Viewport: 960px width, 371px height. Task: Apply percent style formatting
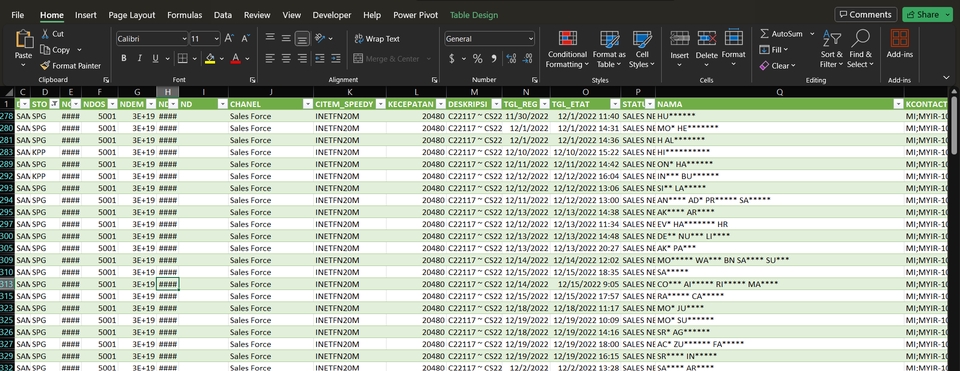tap(478, 59)
